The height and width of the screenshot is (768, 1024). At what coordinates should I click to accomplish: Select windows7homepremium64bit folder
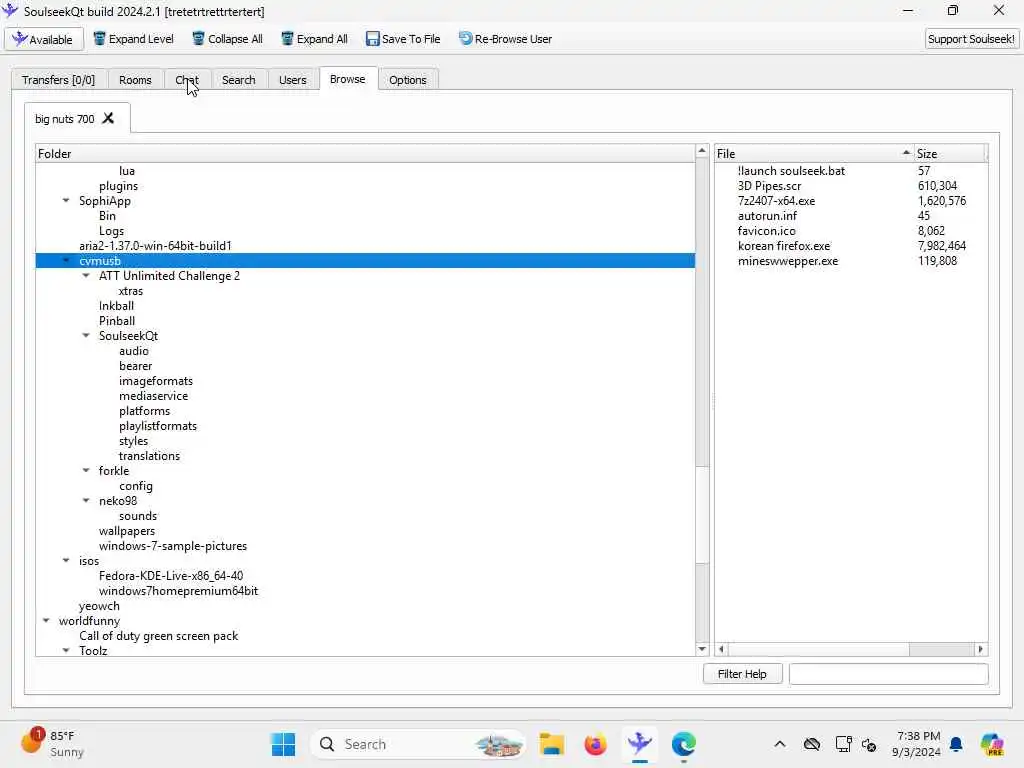point(178,590)
